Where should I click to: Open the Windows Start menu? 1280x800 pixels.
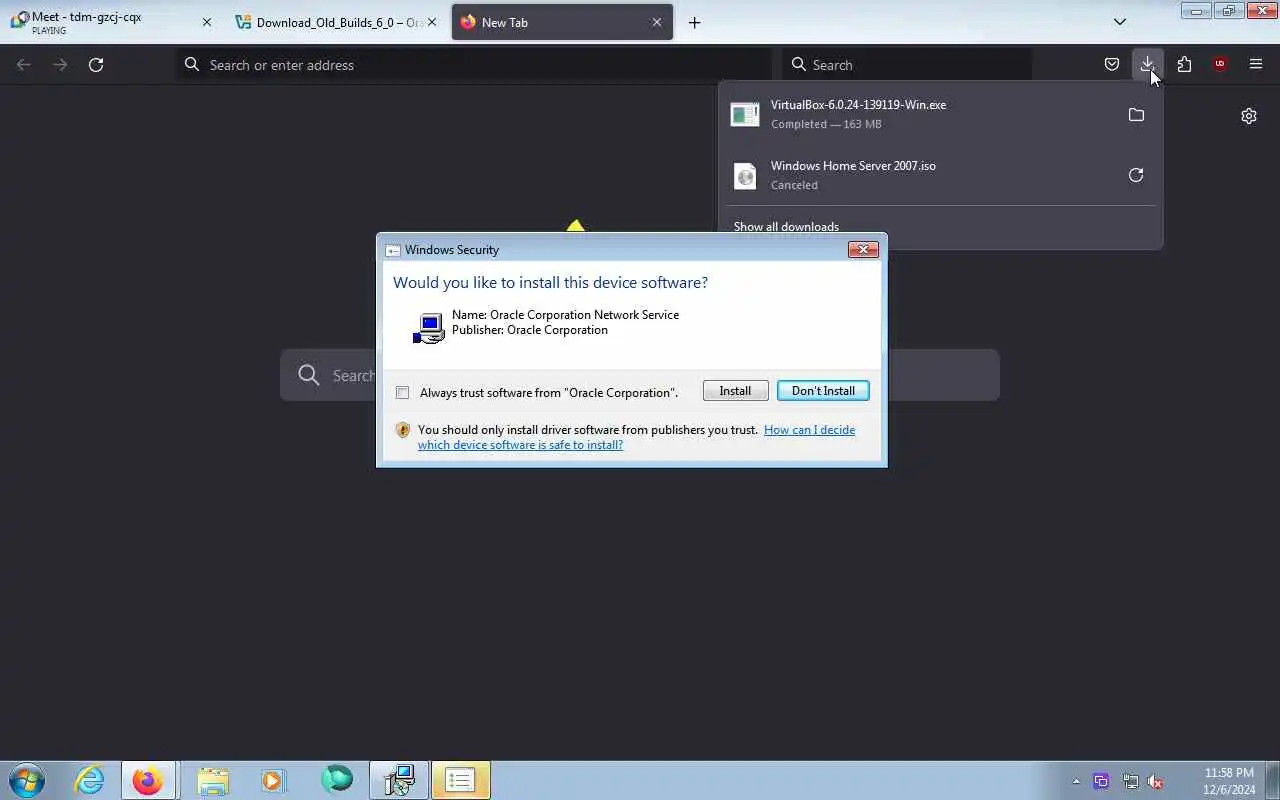click(27, 780)
